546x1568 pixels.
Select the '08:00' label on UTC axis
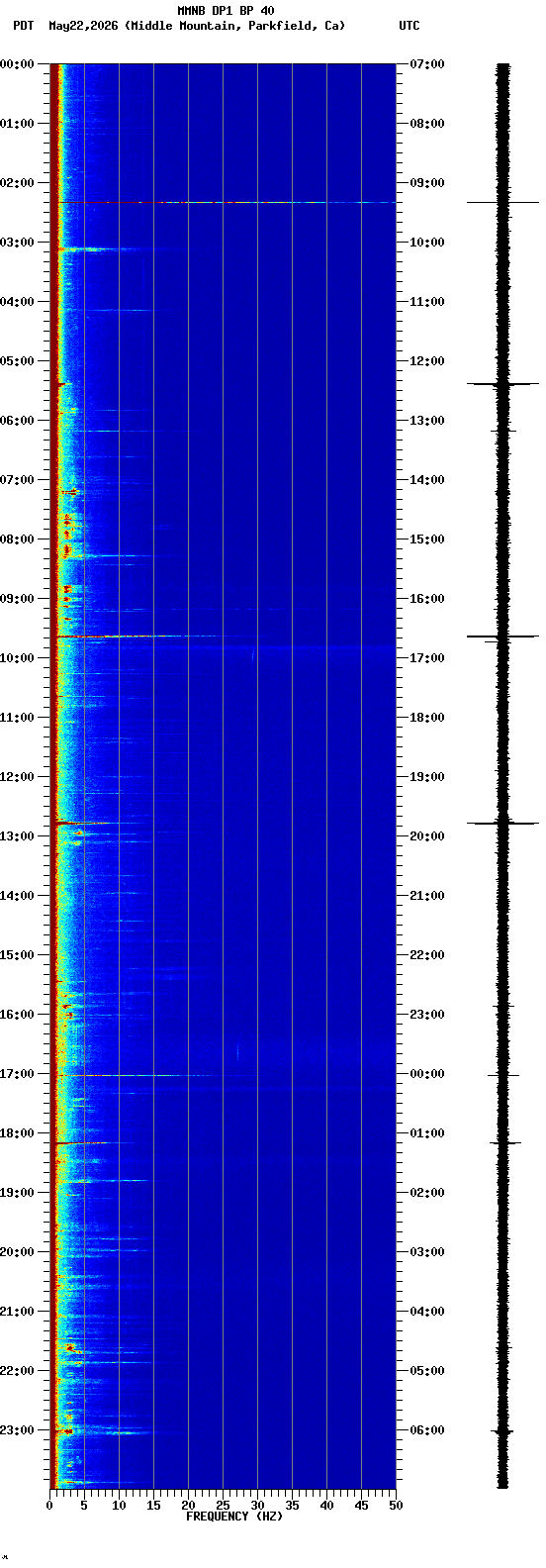427,124
